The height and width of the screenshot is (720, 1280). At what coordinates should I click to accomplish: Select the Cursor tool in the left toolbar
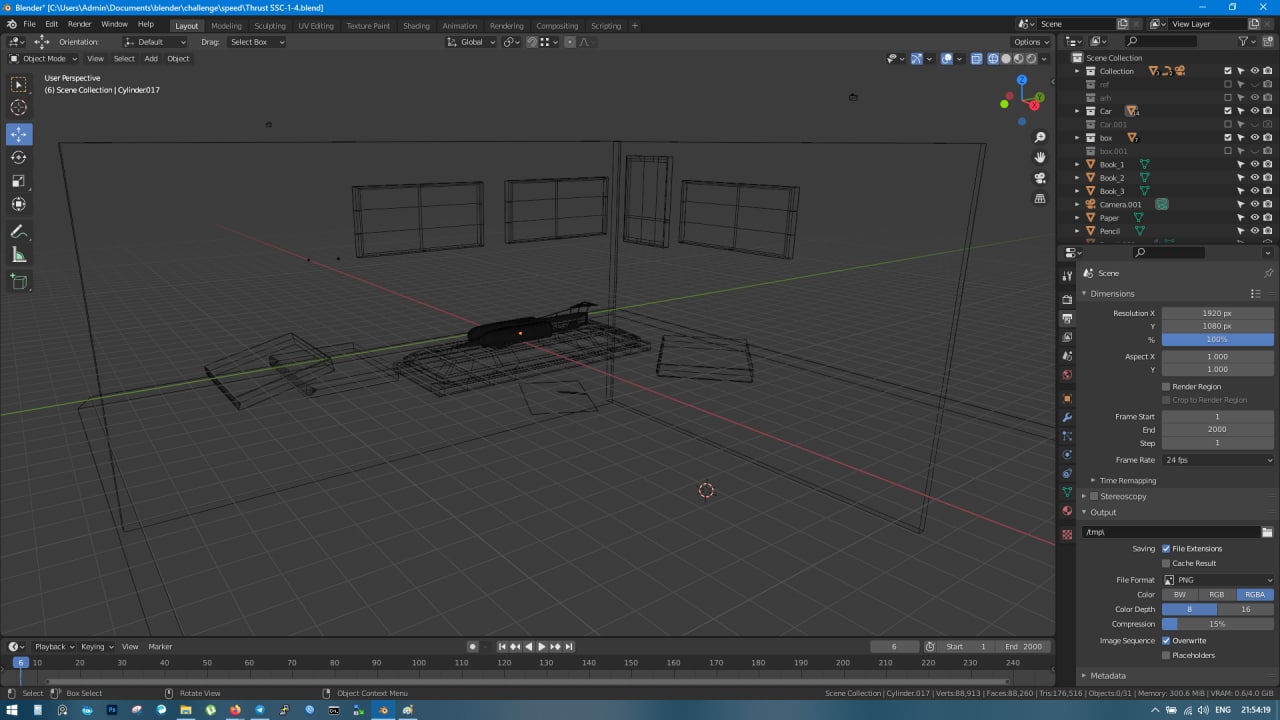pyautogui.click(x=19, y=108)
